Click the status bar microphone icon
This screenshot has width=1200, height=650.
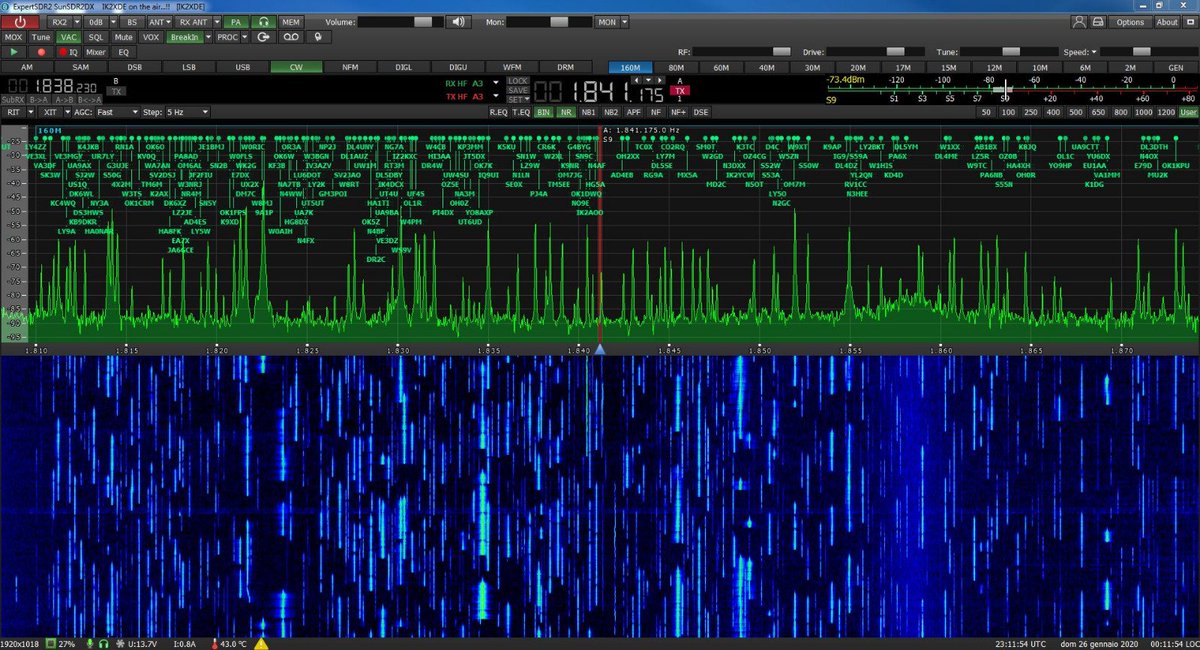click(x=89, y=643)
